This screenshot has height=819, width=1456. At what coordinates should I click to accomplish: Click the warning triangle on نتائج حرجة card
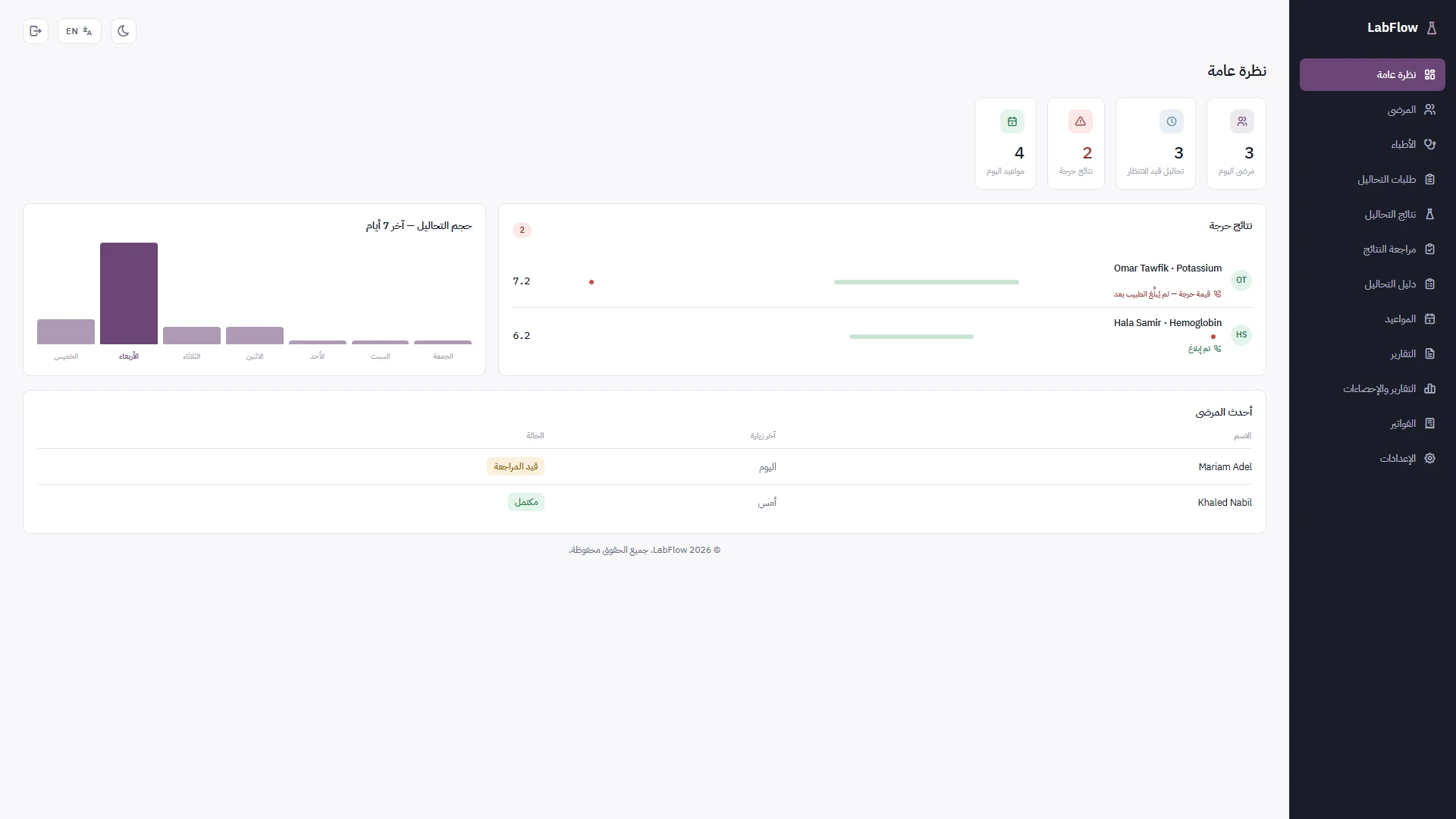[1081, 121]
